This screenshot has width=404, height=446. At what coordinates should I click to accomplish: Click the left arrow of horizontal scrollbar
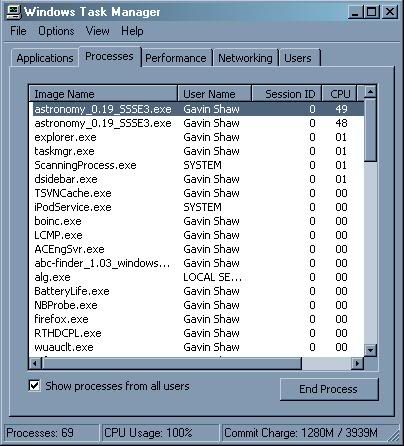point(35,363)
